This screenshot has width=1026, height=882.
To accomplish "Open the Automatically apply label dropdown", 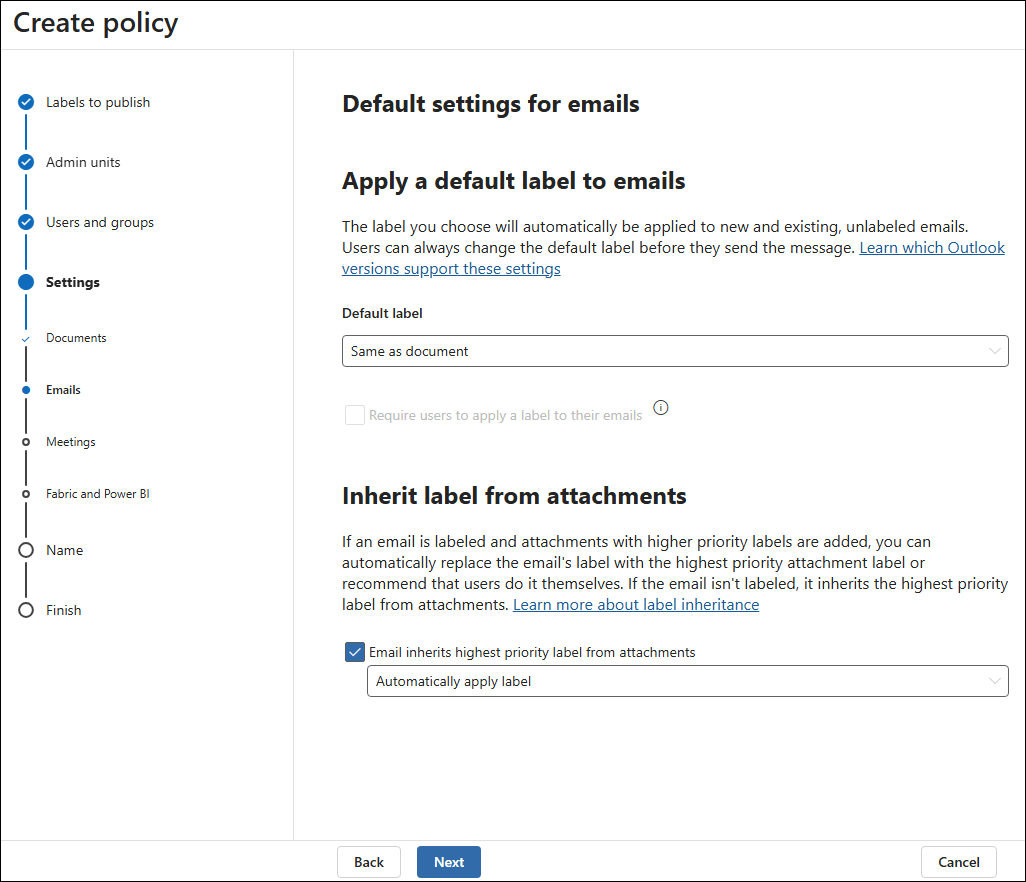I will (x=687, y=681).
